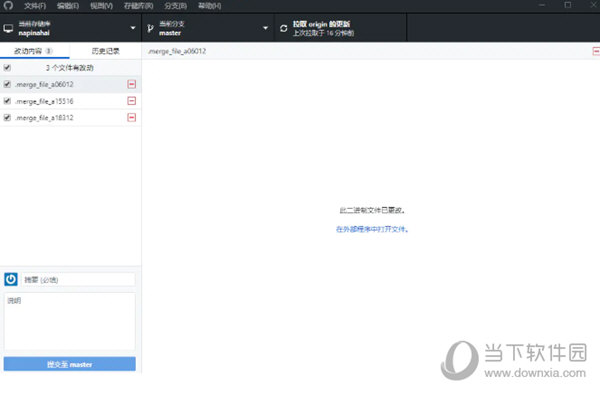
Task: Click the deleted status icon for .merge_file_a18312
Action: pyautogui.click(x=132, y=118)
